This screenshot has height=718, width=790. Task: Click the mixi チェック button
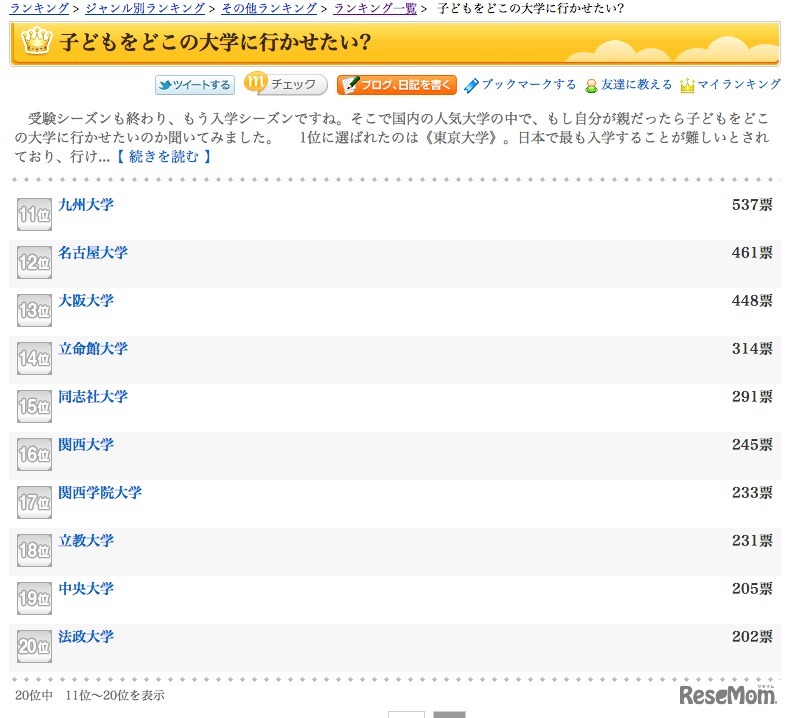pos(286,84)
